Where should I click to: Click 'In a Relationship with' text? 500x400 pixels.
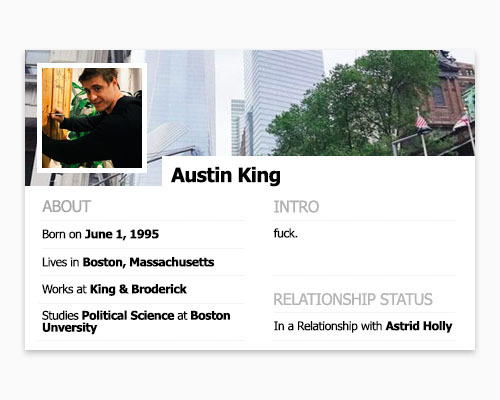pyautogui.click(x=328, y=326)
